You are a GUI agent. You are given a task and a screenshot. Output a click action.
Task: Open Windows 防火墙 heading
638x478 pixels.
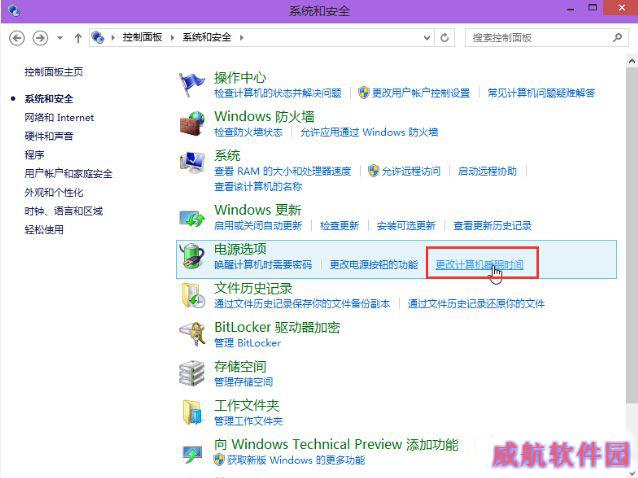pyautogui.click(x=264, y=117)
